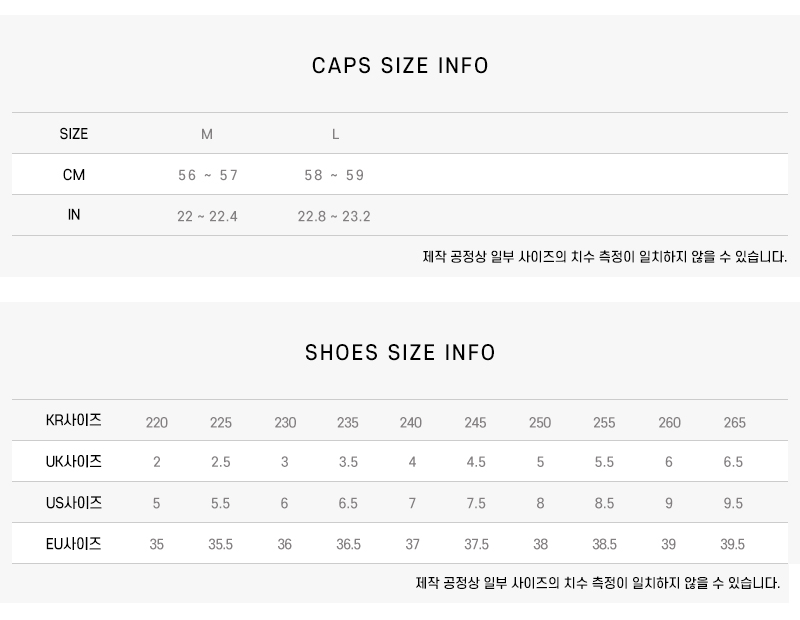This screenshot has height=620, width=800.
Task: Click the 56 ~ 57 CM value
Action: click(208, 175)
